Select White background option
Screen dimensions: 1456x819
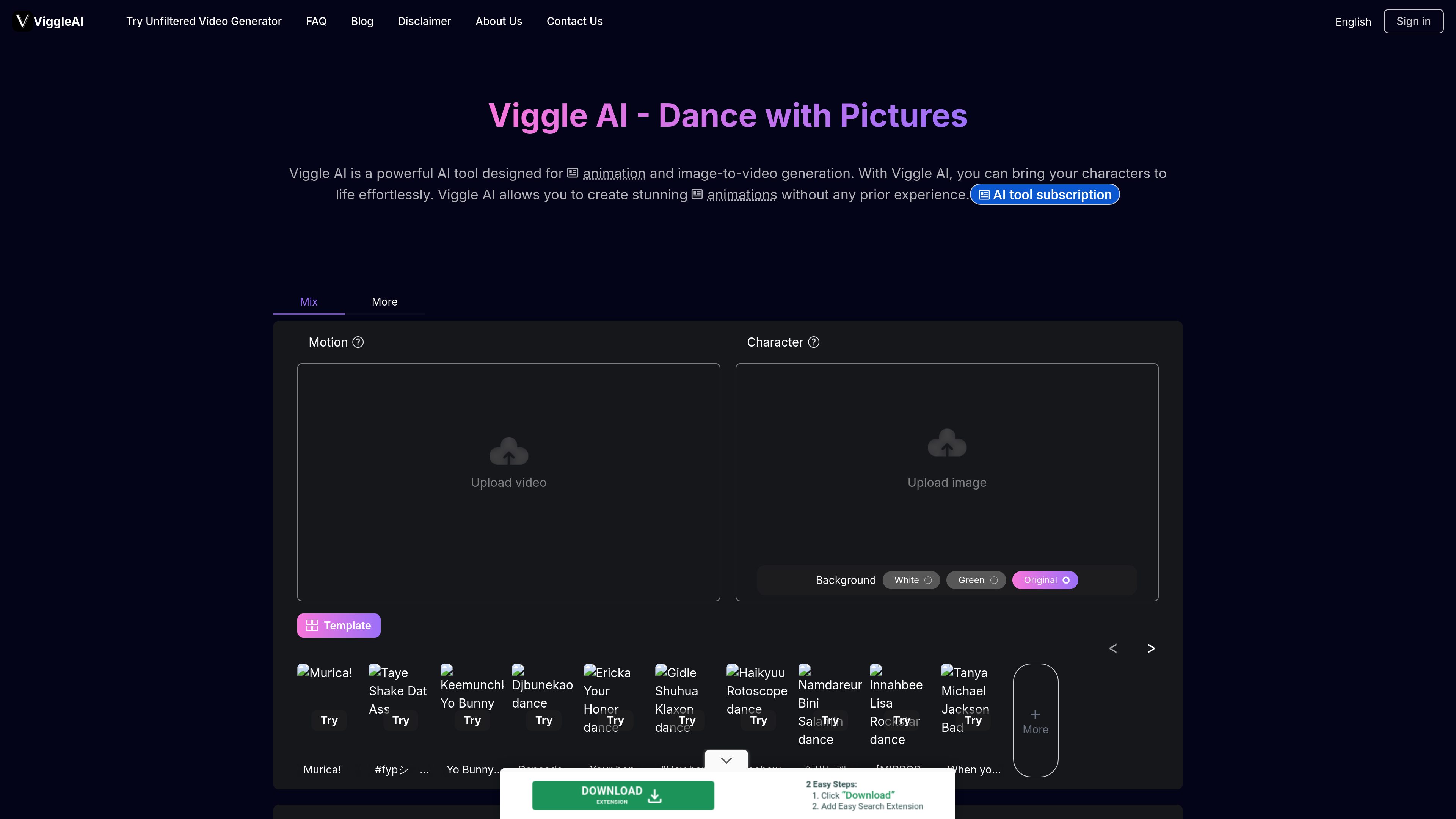911,580
